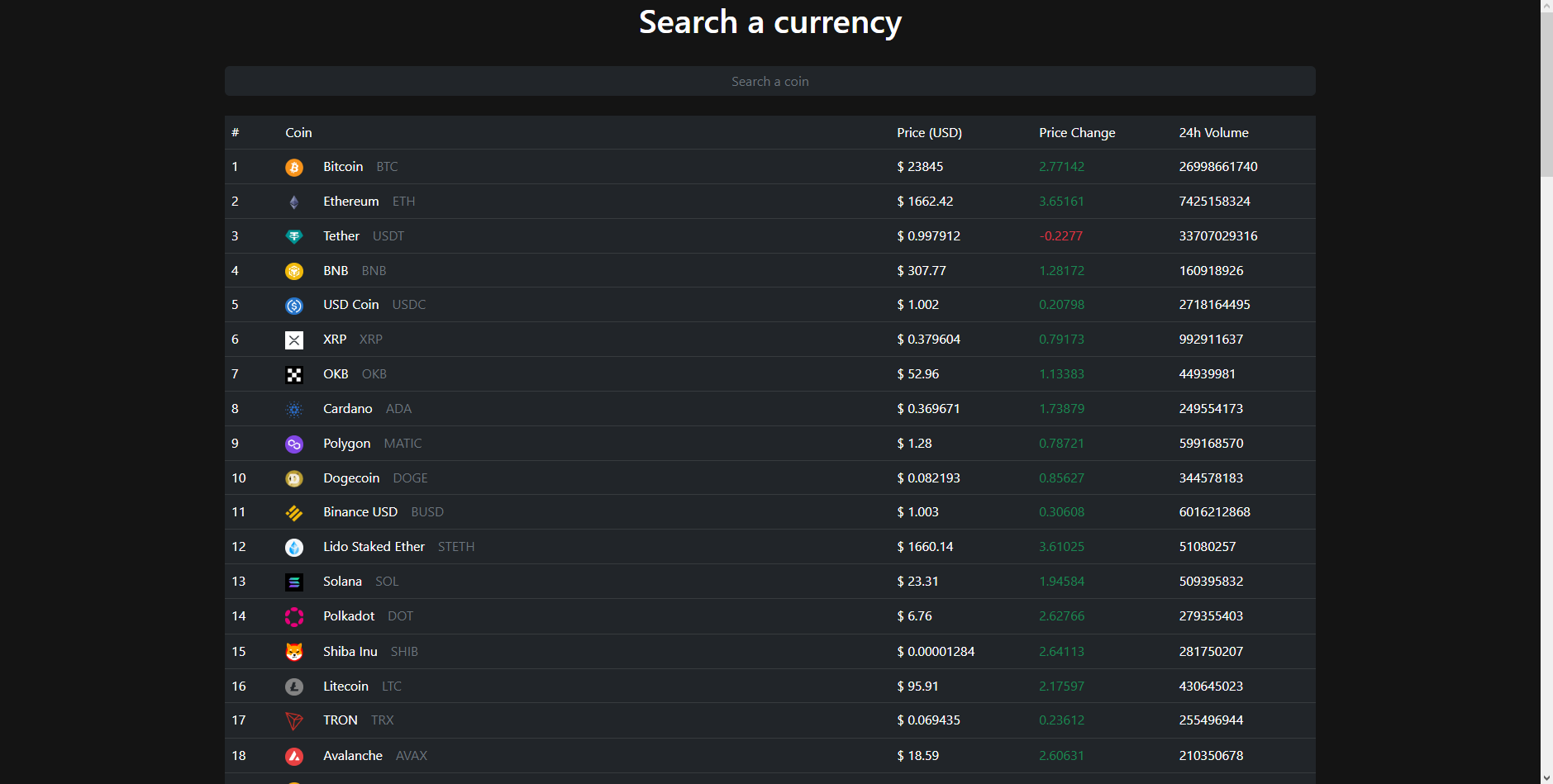The width and height of the screenshot is (1553, 784).
Task: Click Litecoin volume 430645023
Action: click(x=1211, y=687)
